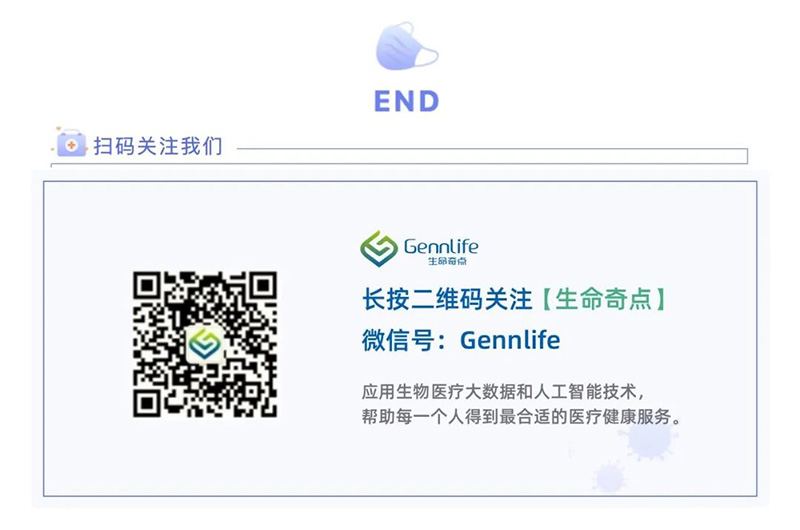The width and height of the screenshot is (800, 530).
Task: Click the QR code bottom-left finder square
Action: pyautogui.click(x=147, y=403)
